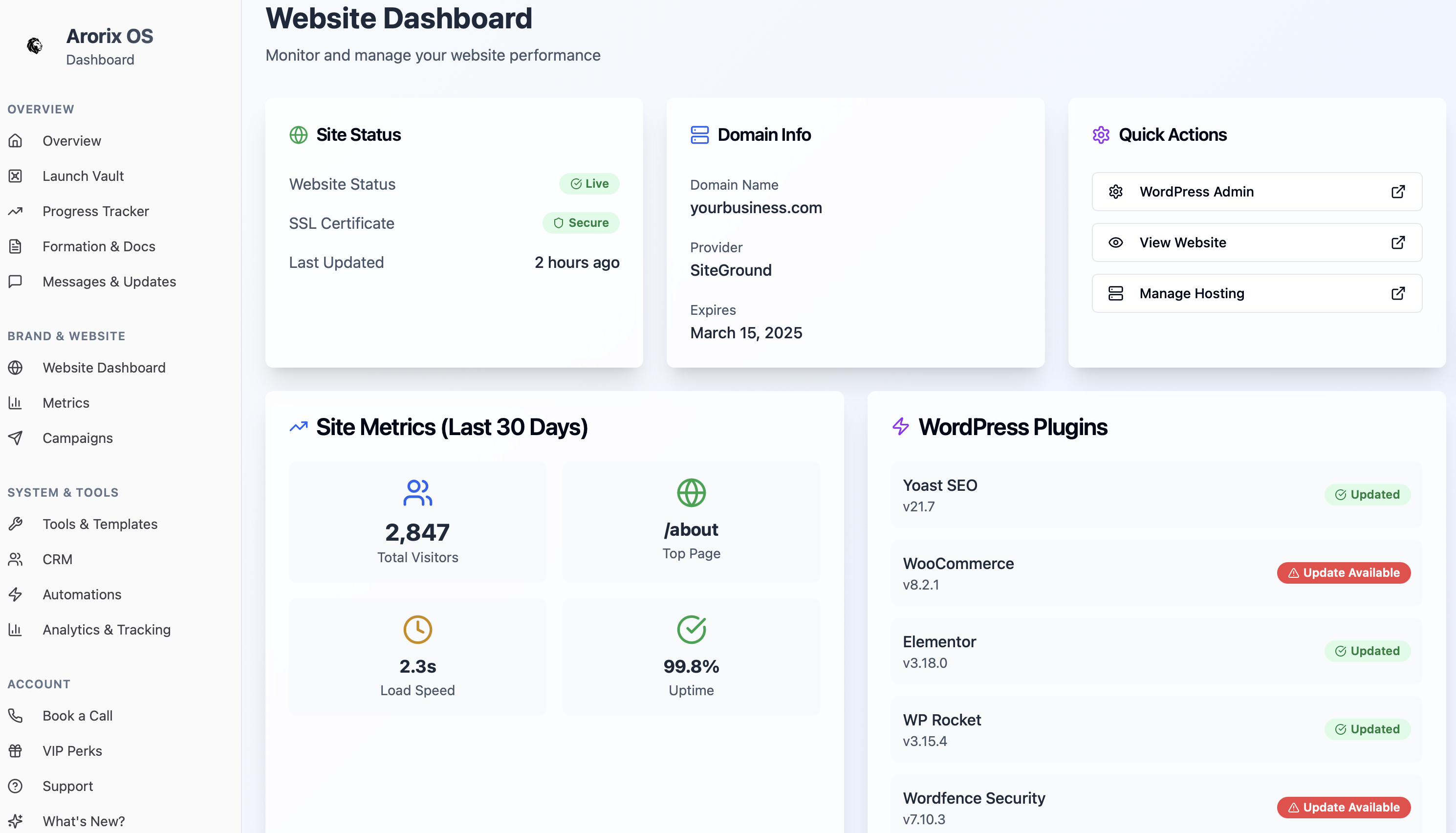Open Messages & Updates page
The image size is (1456, 833).
pos(109,282)
